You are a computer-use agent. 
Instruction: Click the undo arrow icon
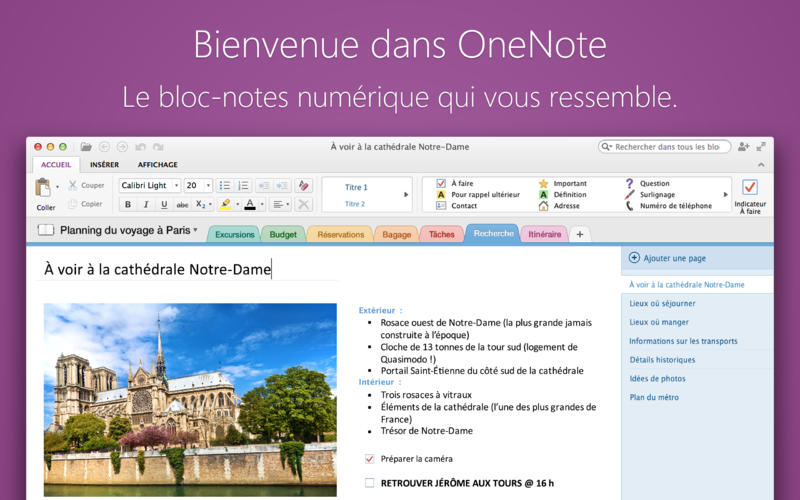140,147
